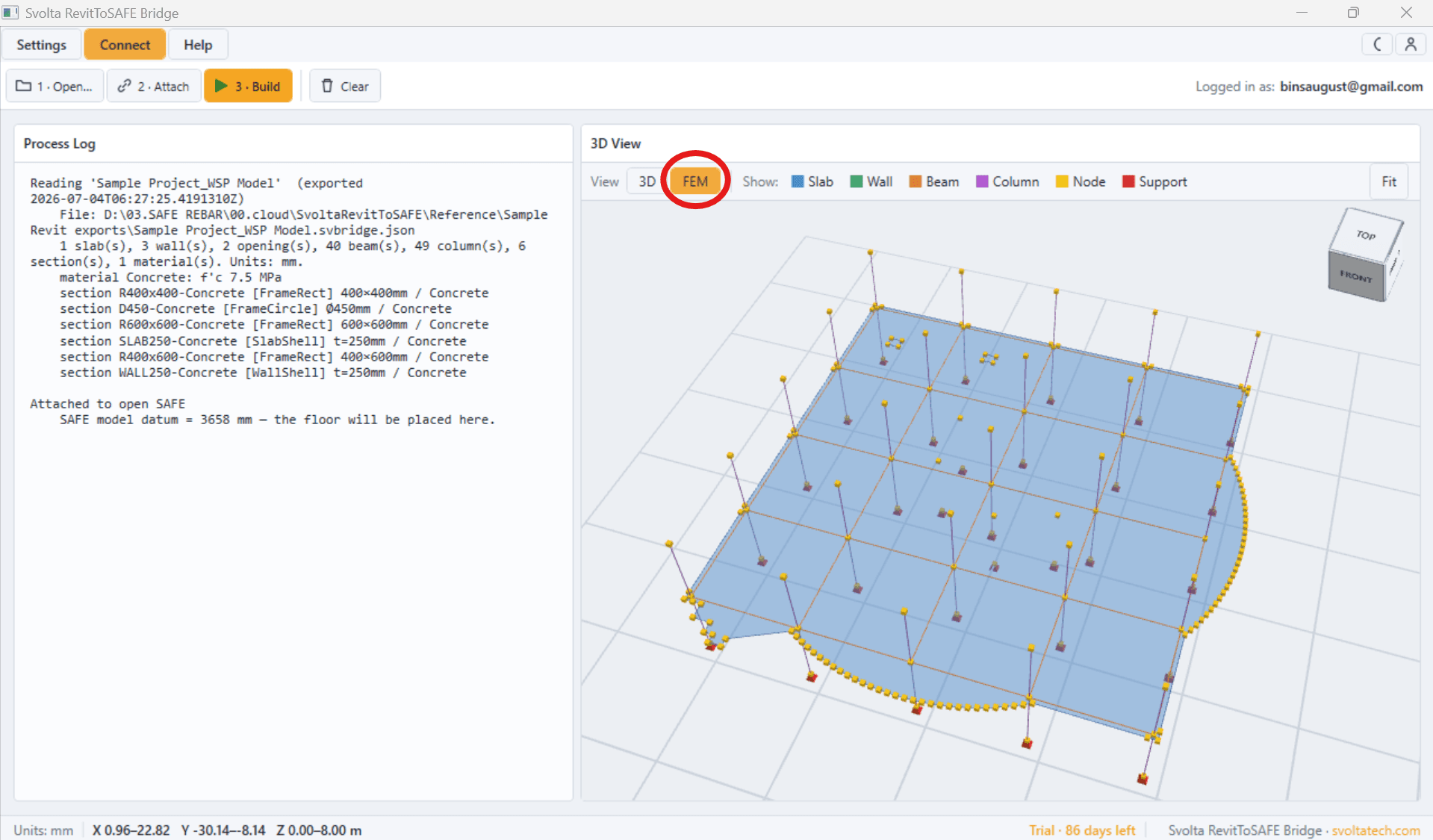
Task: Toggle dark mode moon icon
Action: click(x=1378, y=45)
